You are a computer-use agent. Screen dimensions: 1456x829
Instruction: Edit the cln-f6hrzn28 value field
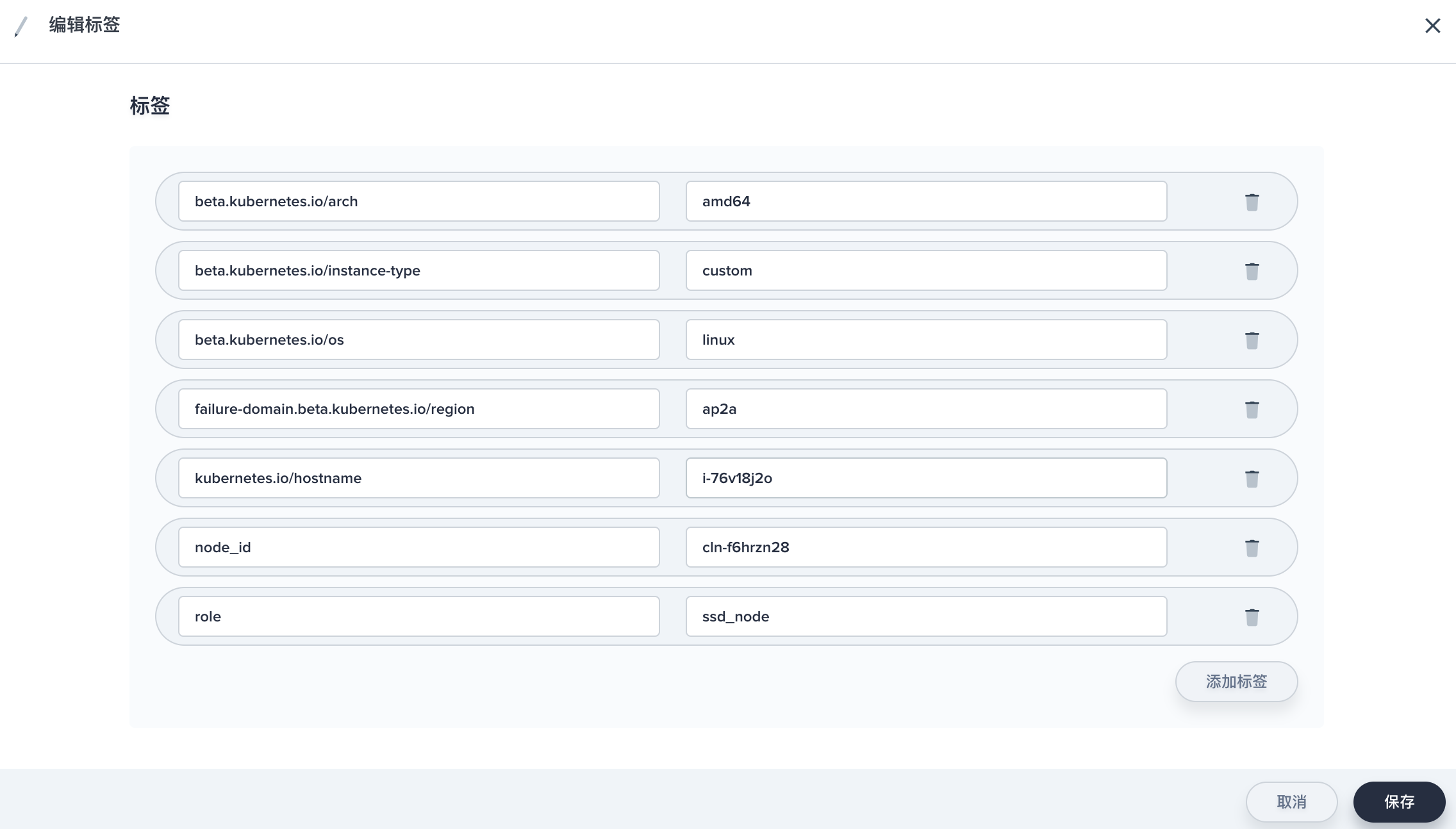pyautogui.click(x=926, y=547)
